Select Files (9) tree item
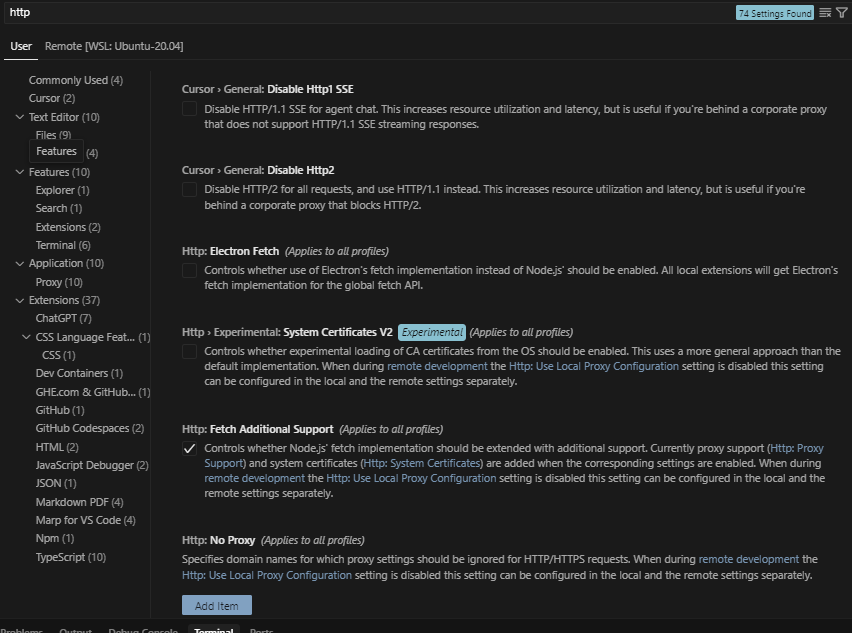 click(53, 135)
